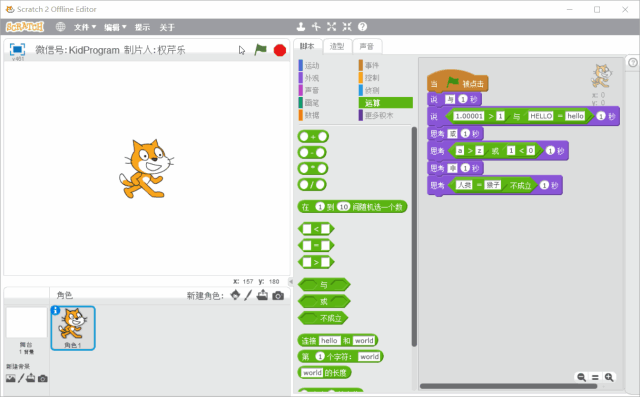Click the 与 (and) block in palette
The height and width of the screenshot is (397, 640).
[324, 284]
